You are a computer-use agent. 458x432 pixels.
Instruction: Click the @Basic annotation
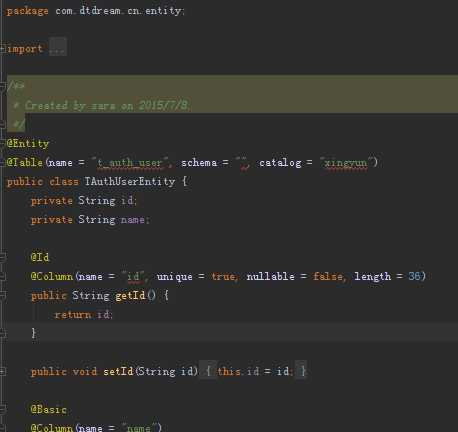coord(49,409)
